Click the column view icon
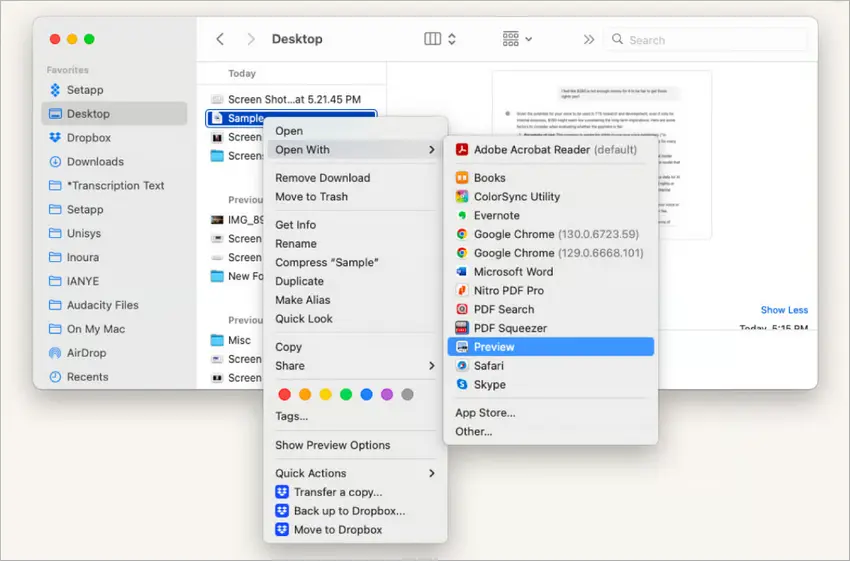Image resolution: width=850 pixels, height=561 pixels. tap(432, 39)
